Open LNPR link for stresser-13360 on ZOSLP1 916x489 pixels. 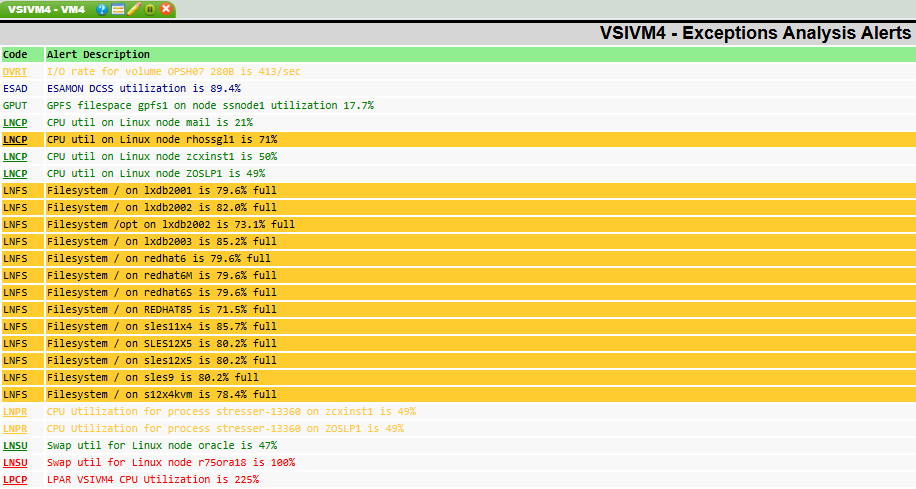pos(15,429)
